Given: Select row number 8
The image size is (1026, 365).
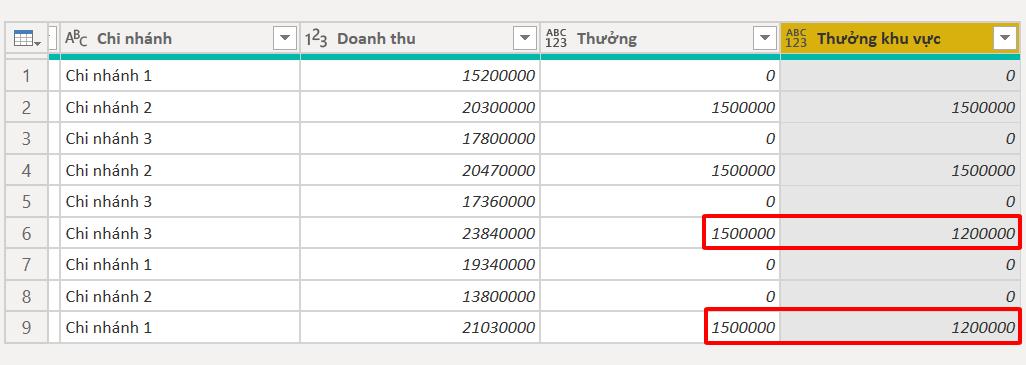Looking at the screenshot, I should tap(27, 296).
